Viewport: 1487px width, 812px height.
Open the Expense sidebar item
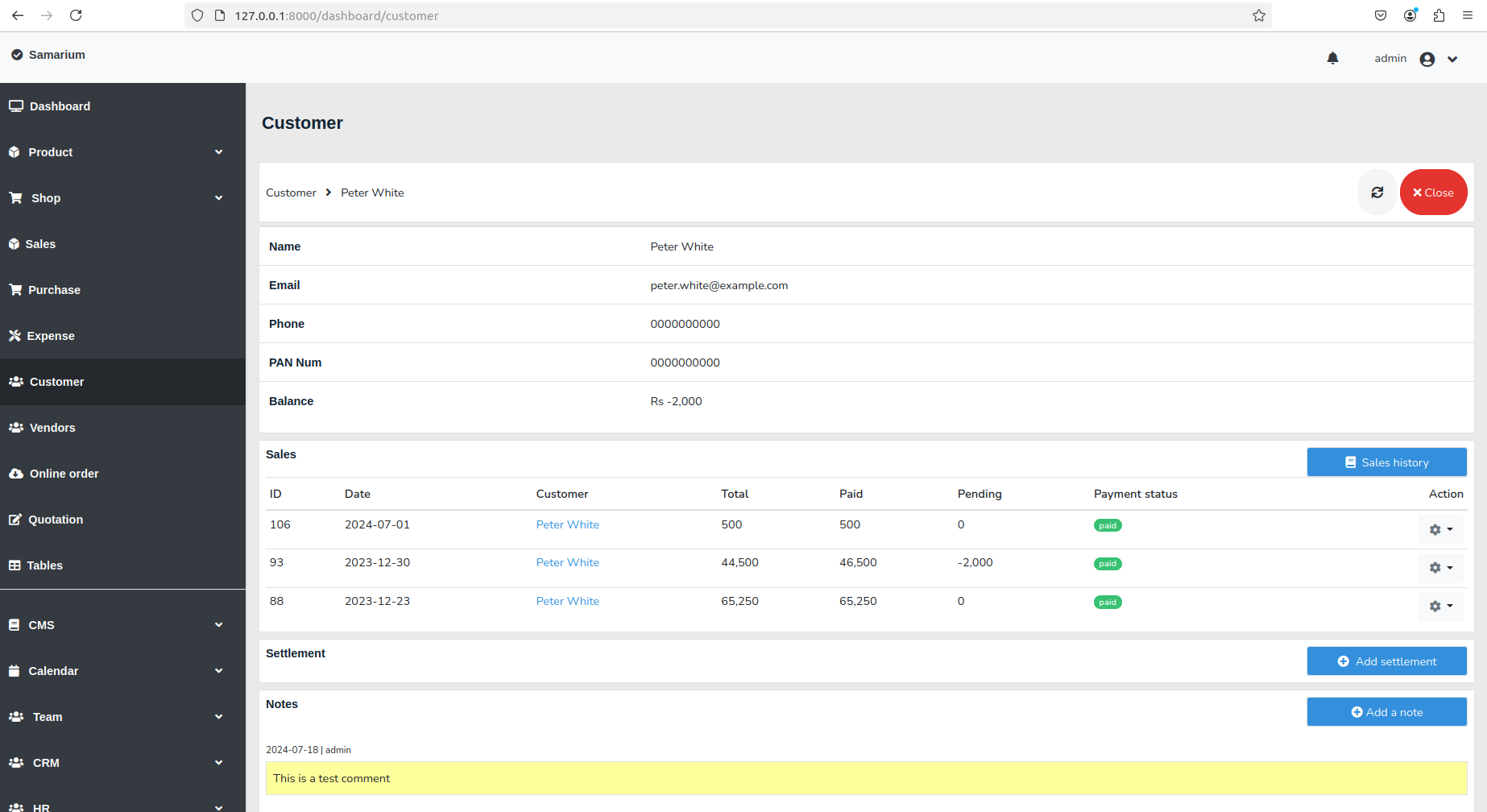tap(122, 336)
